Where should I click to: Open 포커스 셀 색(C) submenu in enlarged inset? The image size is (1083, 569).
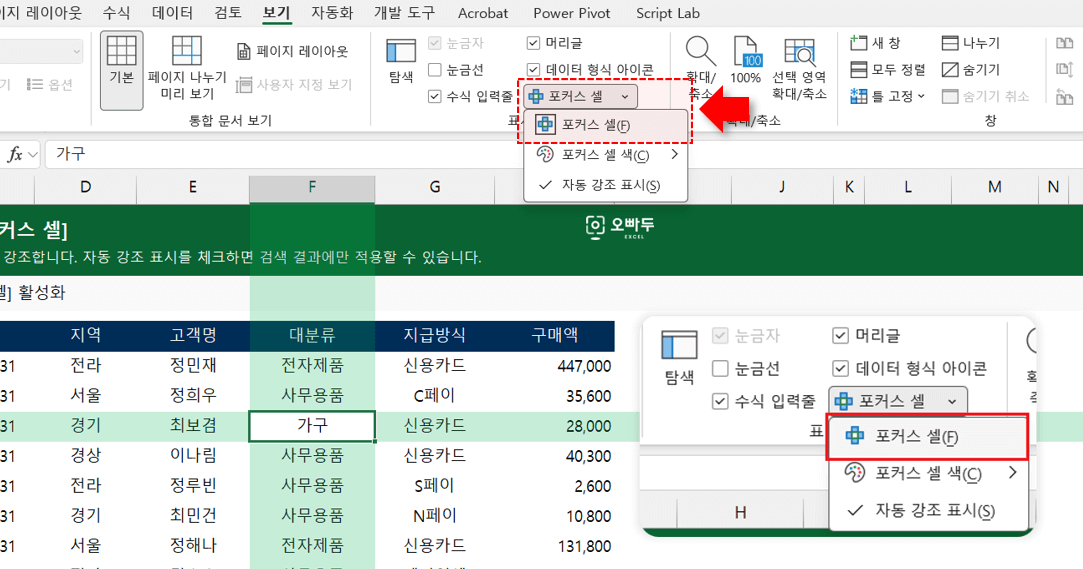pos(928,473)
